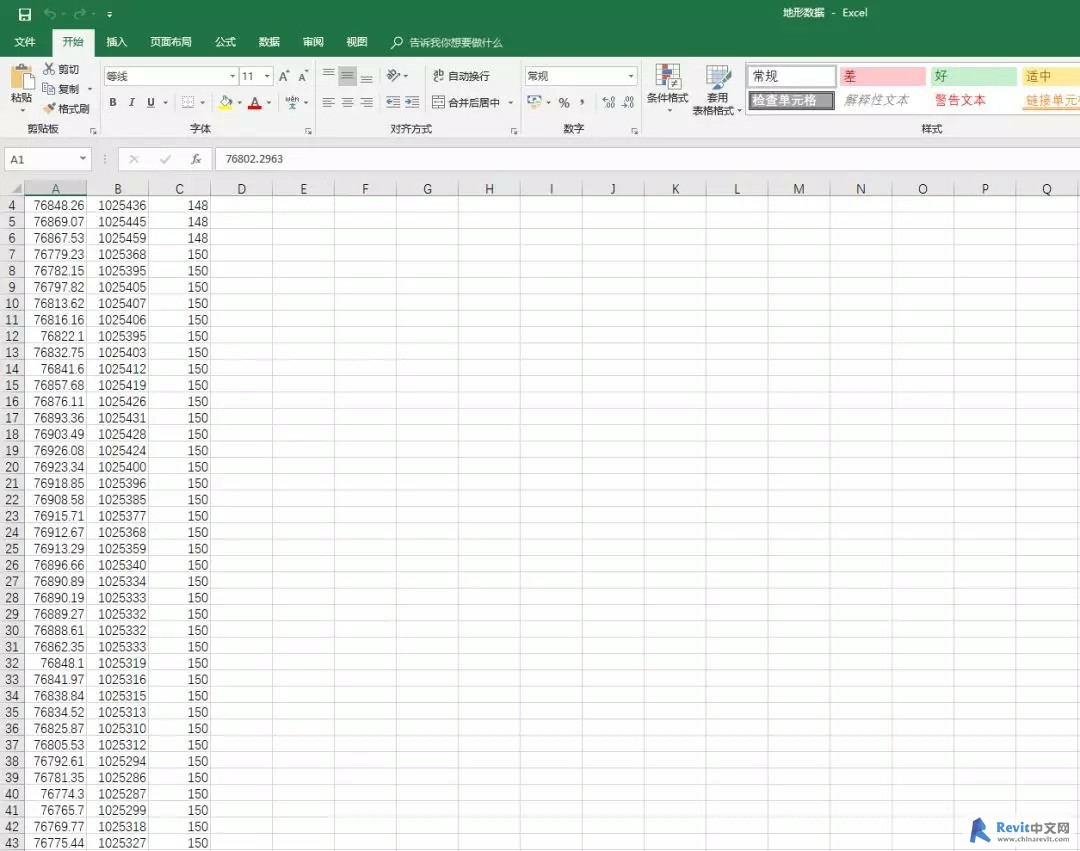Image resolution: width=1080 pixels, height=851 pixels.
Task: Open Conditional Formatting (条件格式)
Action: [x=667, y=89]
